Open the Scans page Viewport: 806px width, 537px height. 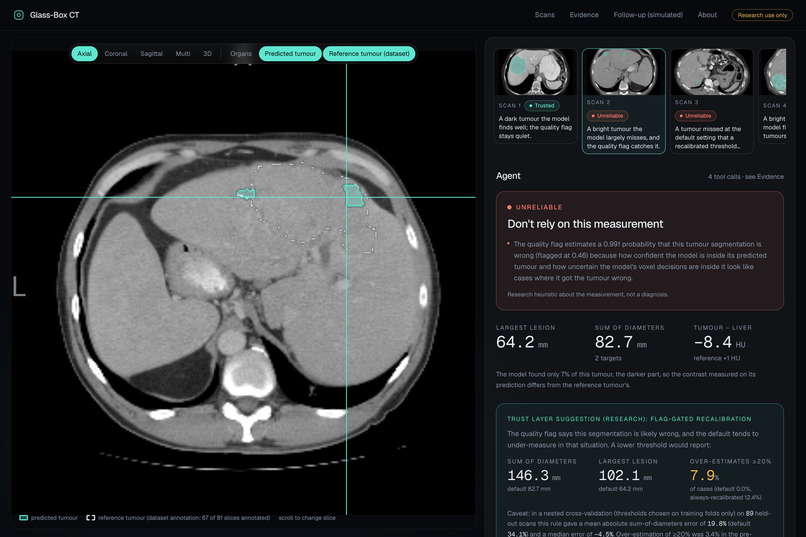point(544,15)
